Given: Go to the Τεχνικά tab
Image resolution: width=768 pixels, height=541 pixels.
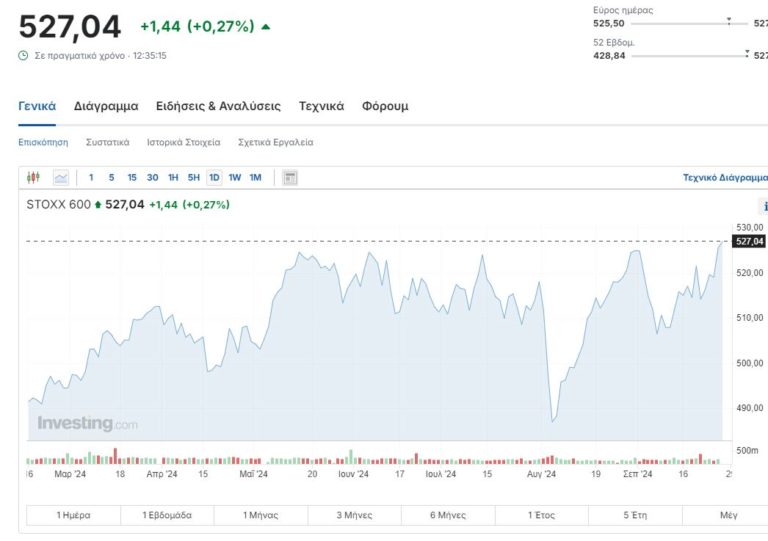Looking at the screenshot, I should 321,106.
